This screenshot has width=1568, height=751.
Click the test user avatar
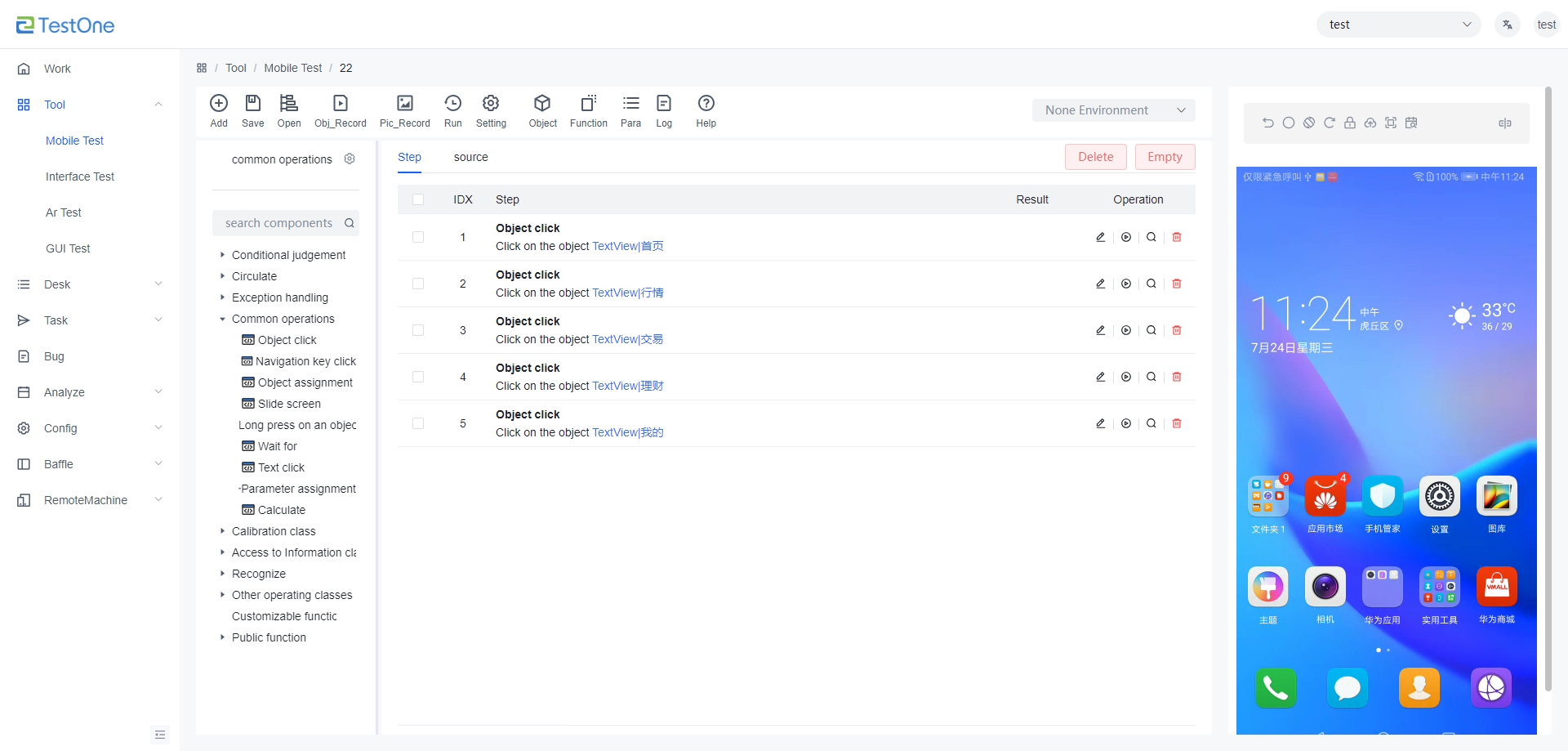1547,25
